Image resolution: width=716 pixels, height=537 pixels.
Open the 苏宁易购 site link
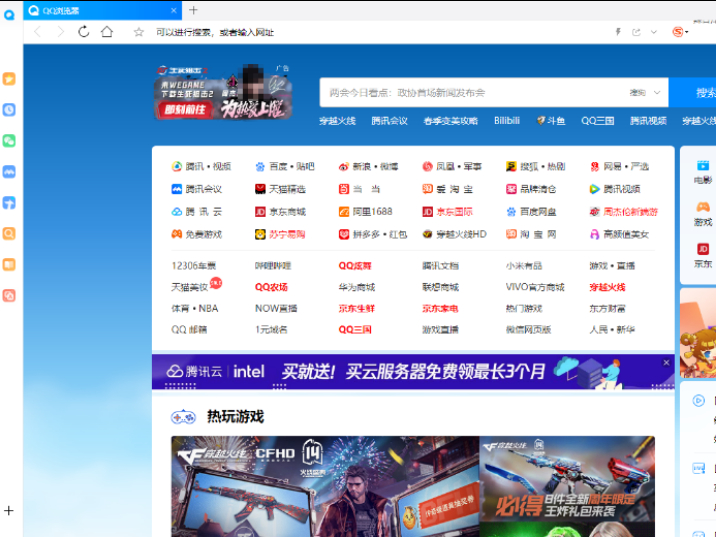[280, 235]
